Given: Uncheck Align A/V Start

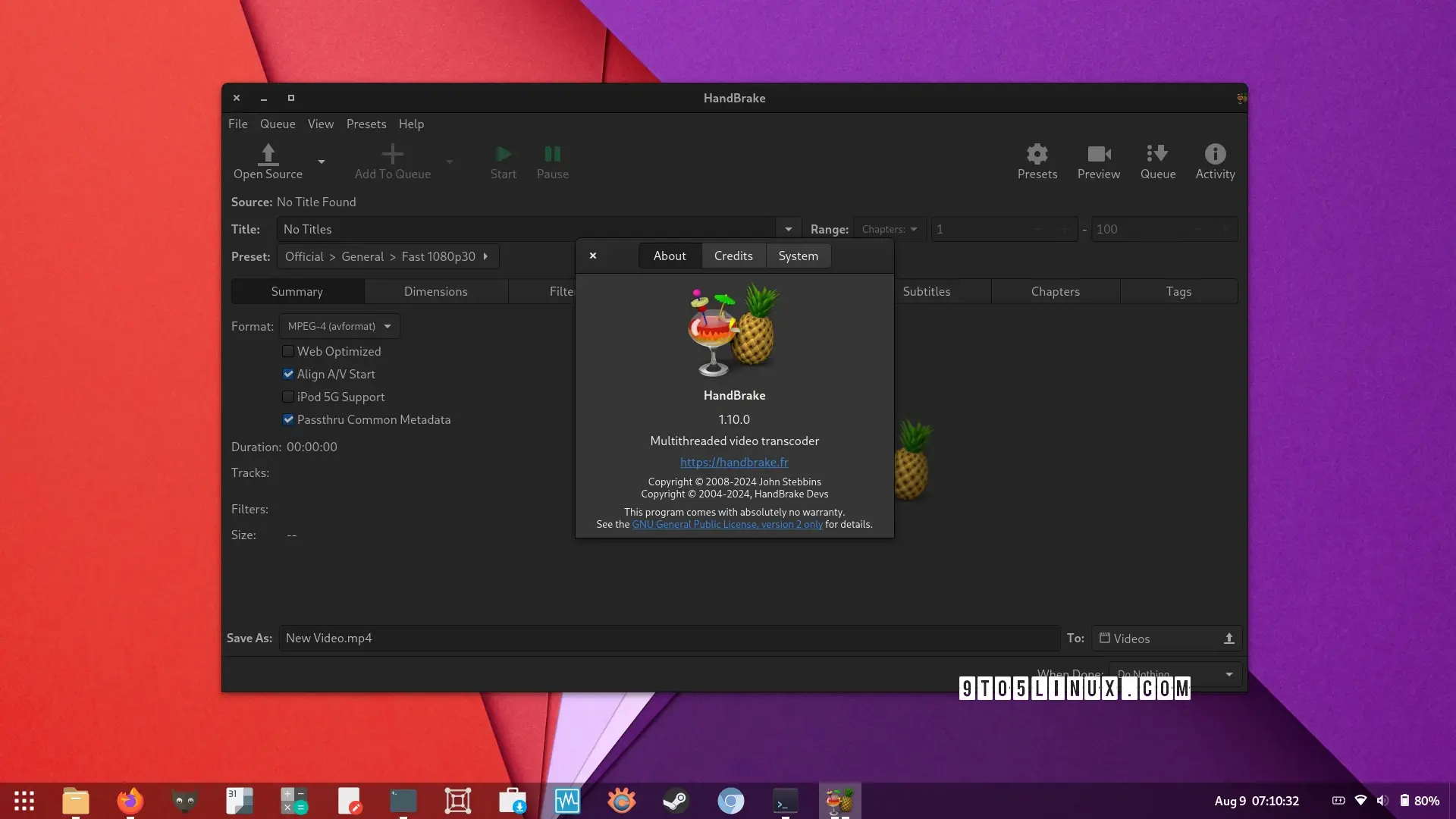Looking at the screenshot, I should click(x=288, y=374).
